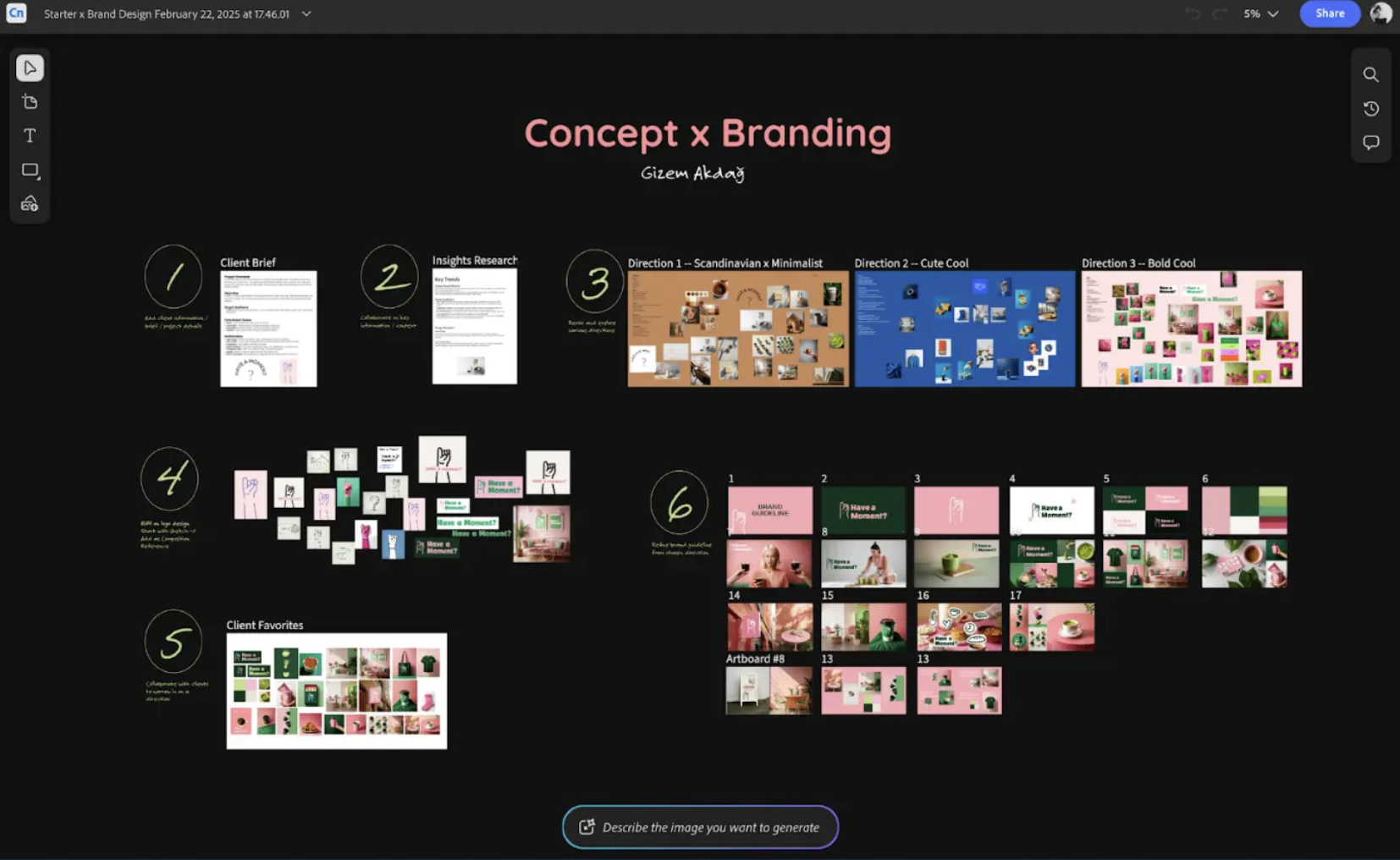Select the Client Favorites moodboard
Viewport: 1400px width, 860px height.
point(336,691)
